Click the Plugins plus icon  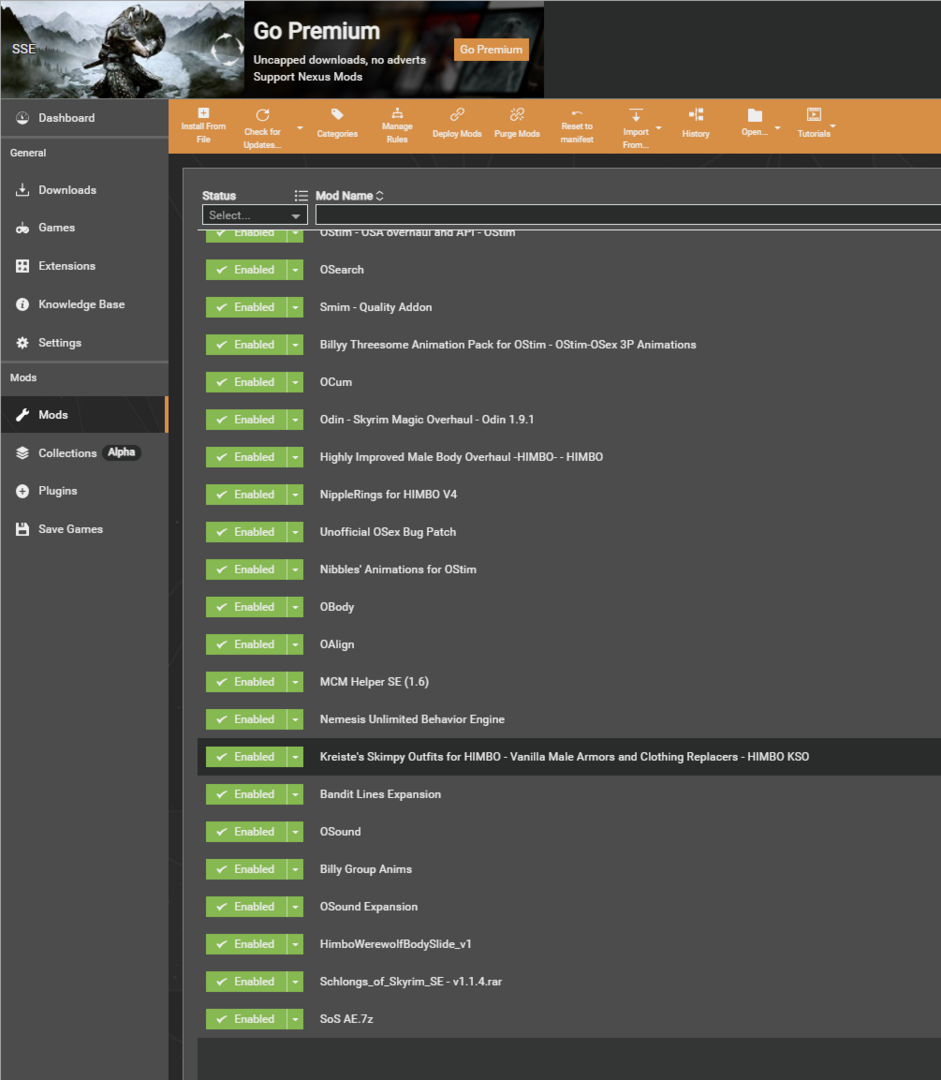(x=23, y=491)
